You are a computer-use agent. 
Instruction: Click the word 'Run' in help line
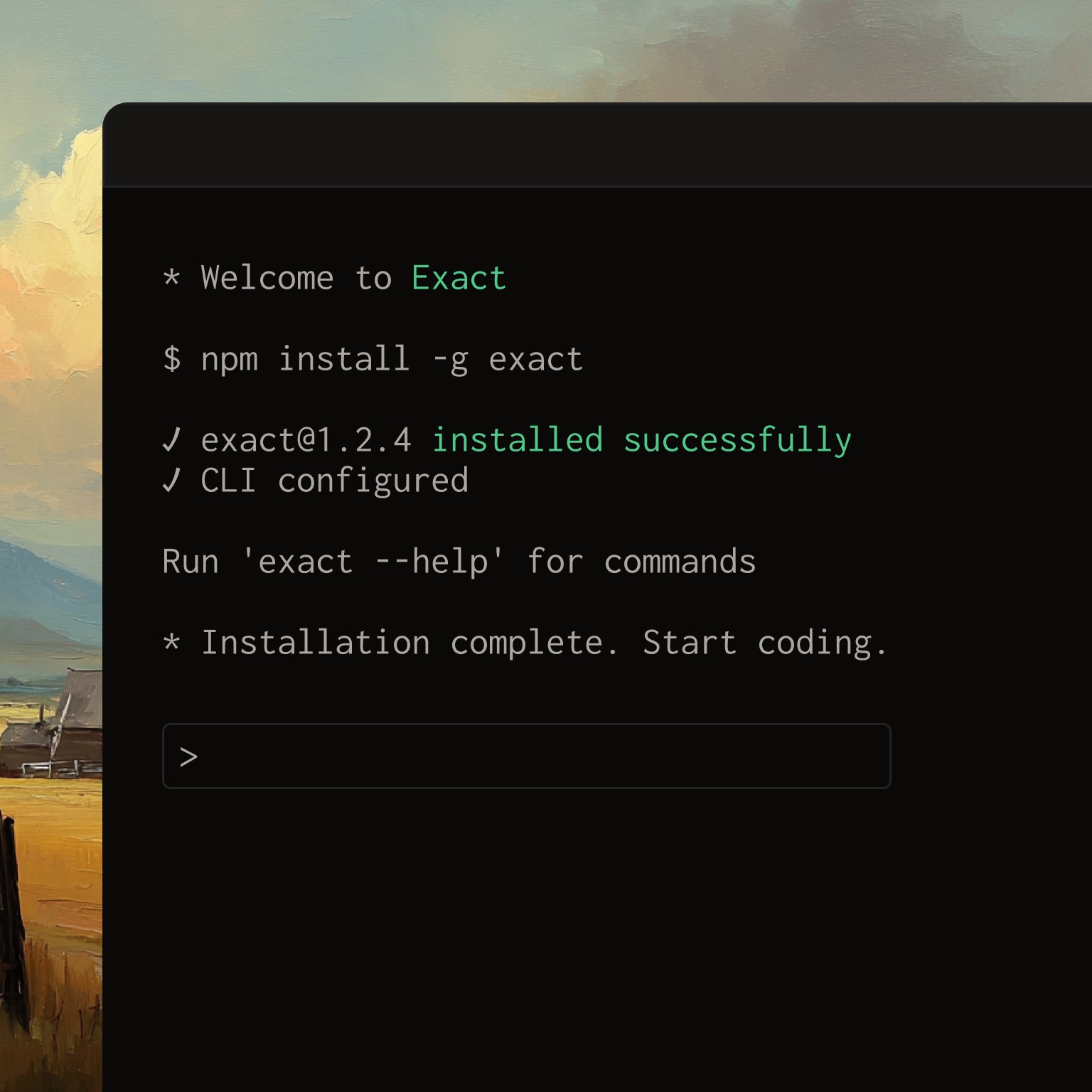click(191, 562)
